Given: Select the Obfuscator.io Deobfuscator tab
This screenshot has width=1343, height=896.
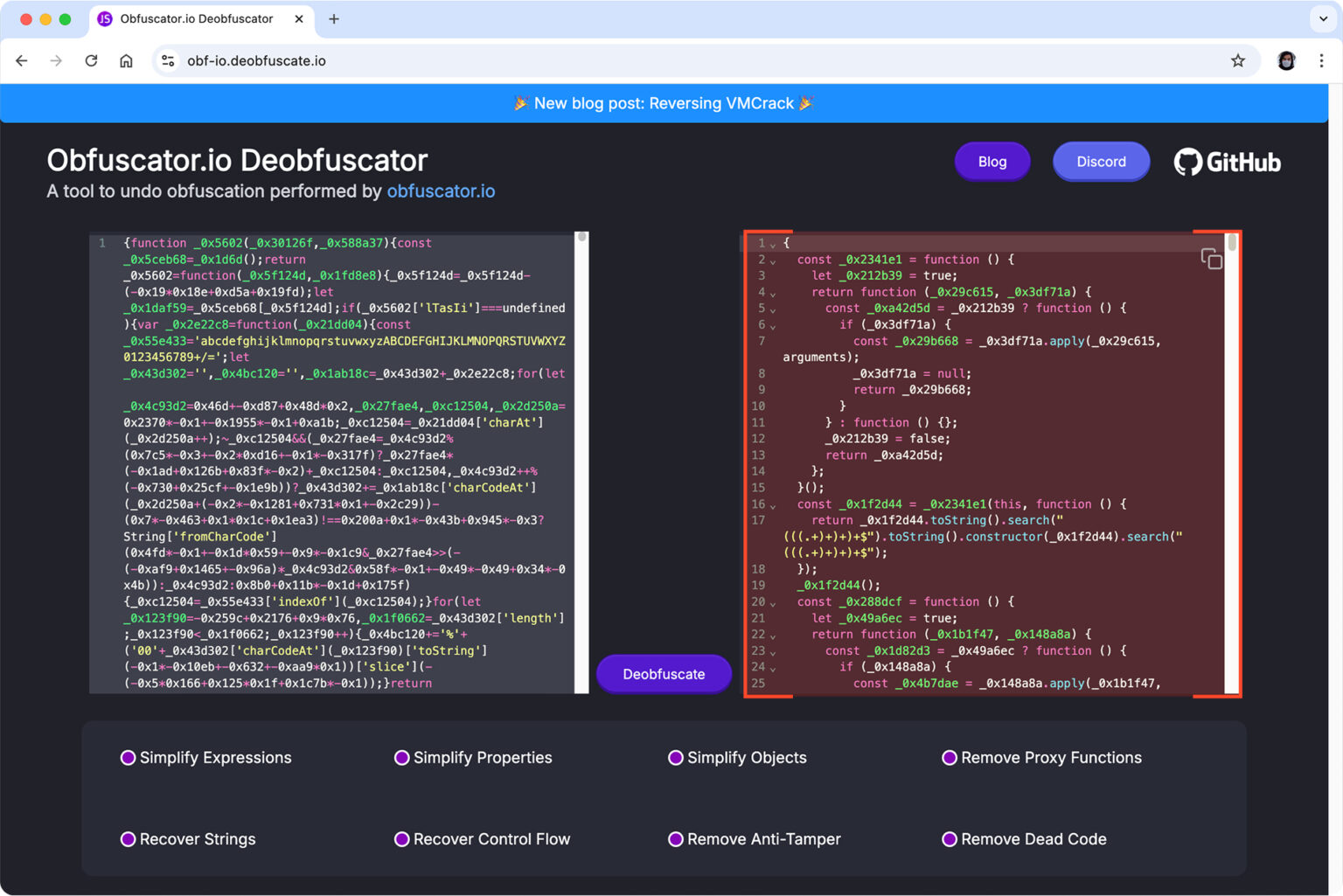Looking at the screenshot, I should [197, 18].
